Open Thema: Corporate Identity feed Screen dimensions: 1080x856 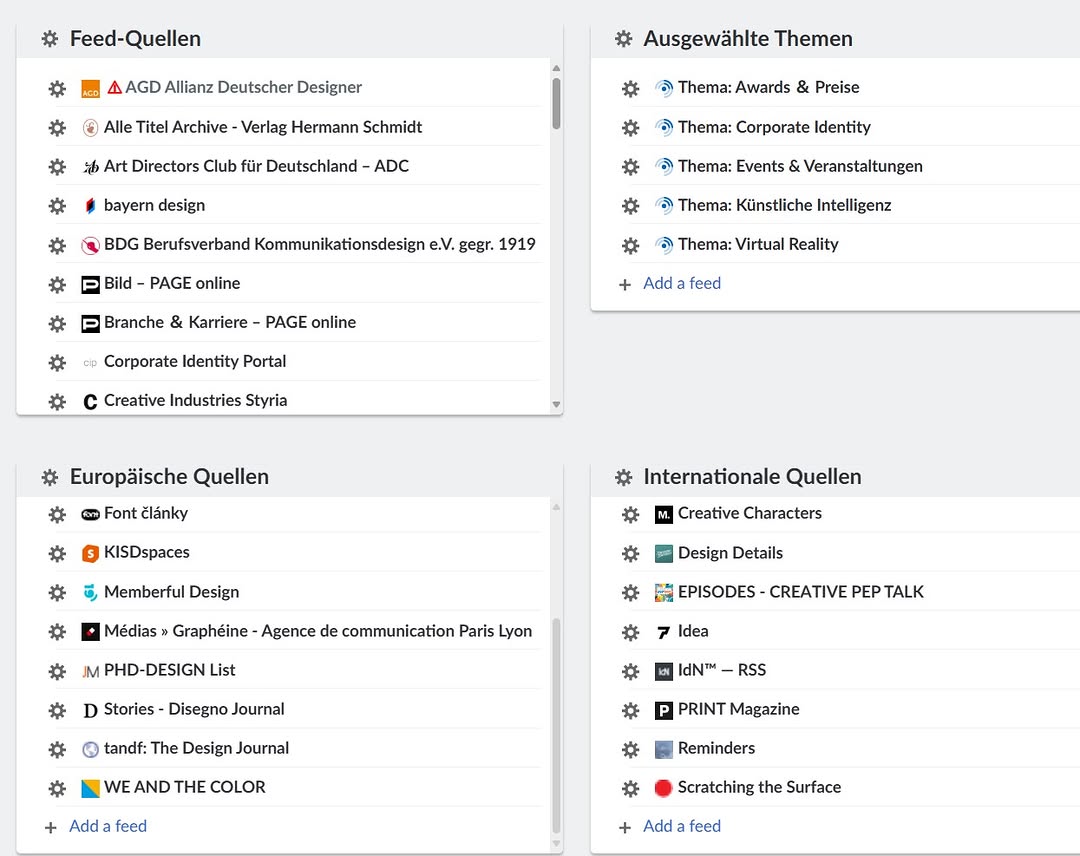tap(773, 127)
